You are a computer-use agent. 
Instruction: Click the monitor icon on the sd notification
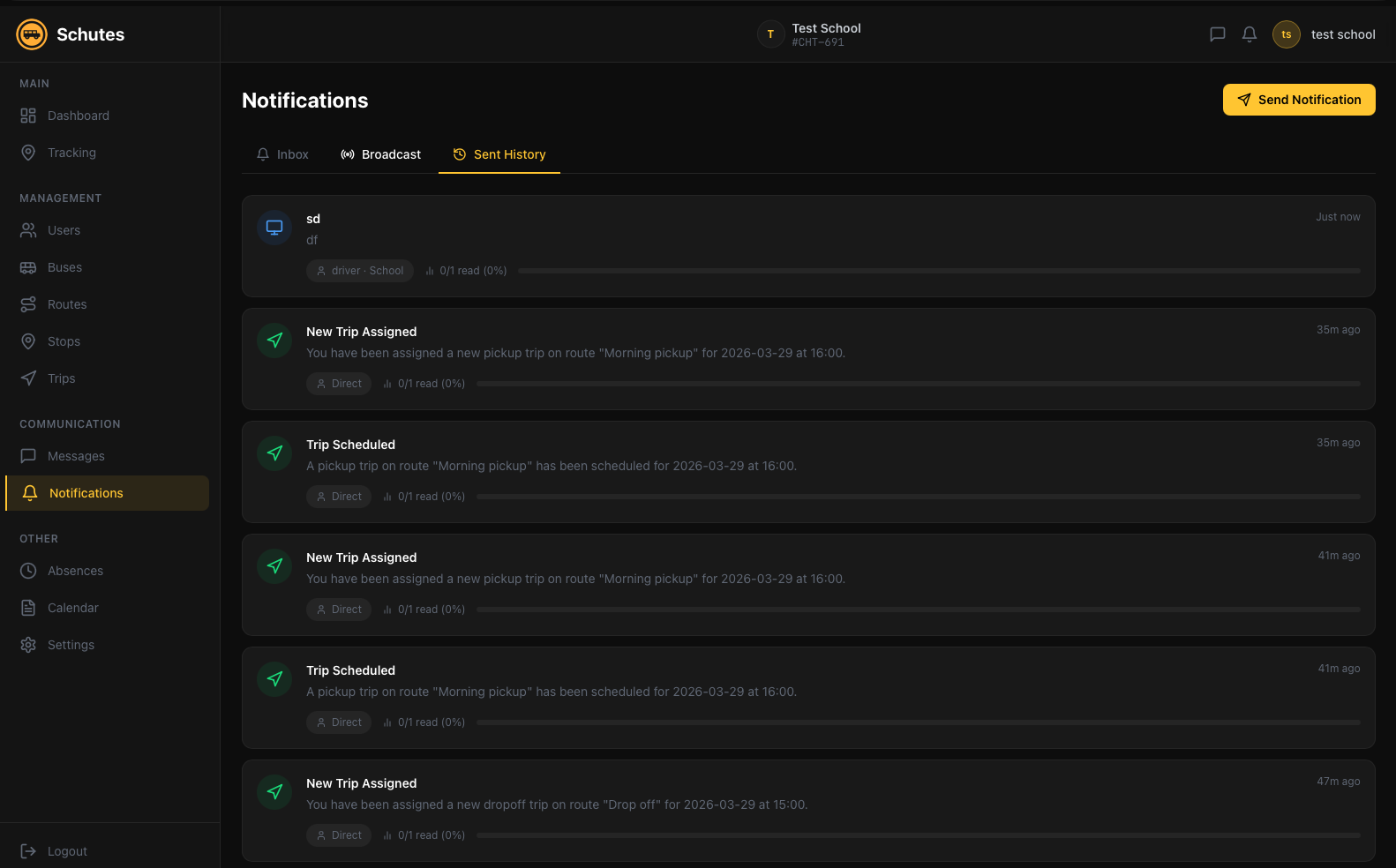tap(274, 228)
